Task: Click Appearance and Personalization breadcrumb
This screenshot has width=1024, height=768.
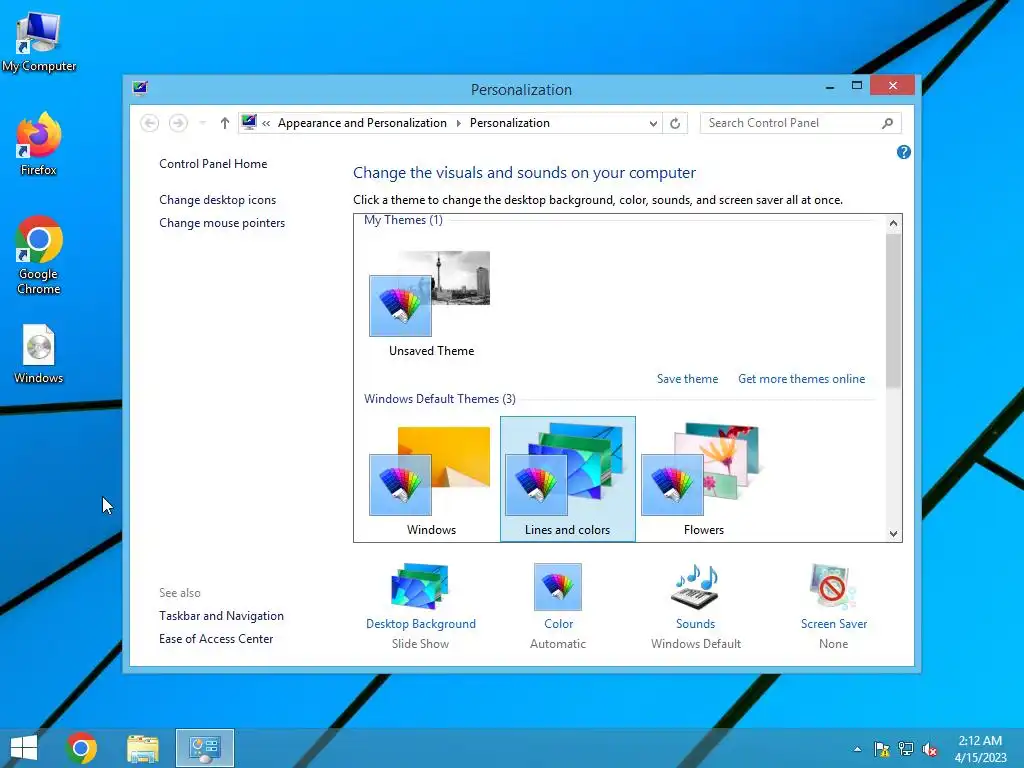Action: [x=362, y=123]
